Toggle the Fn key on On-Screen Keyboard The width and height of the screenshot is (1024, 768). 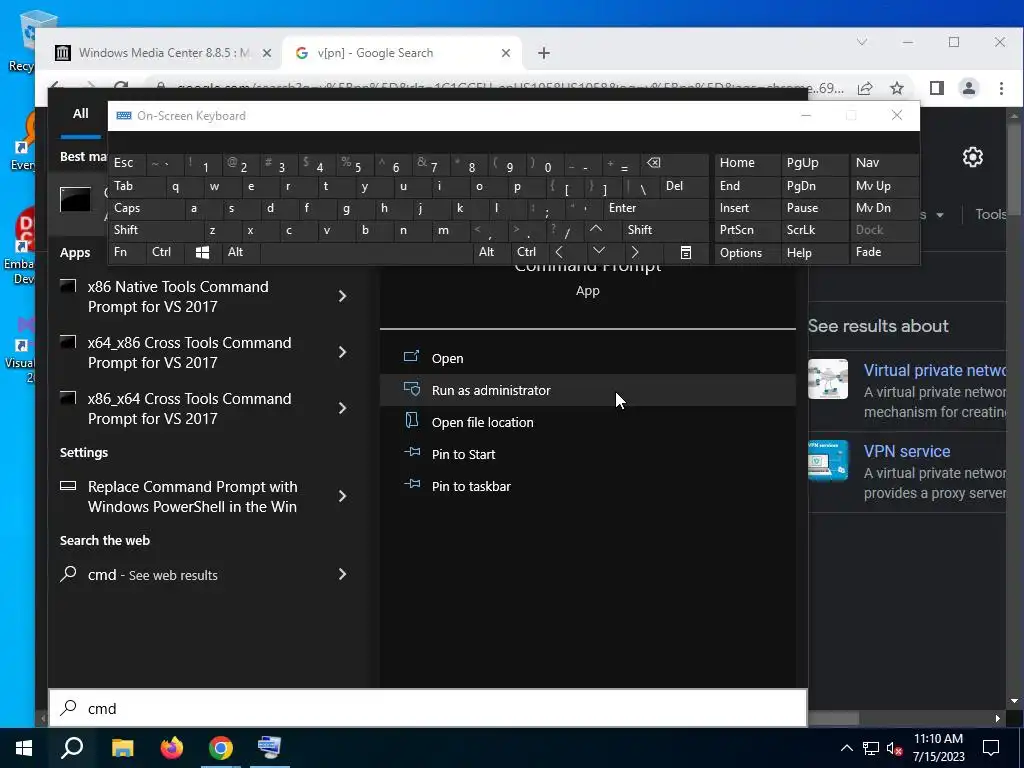pyautogui.click(x=127, y=252)
